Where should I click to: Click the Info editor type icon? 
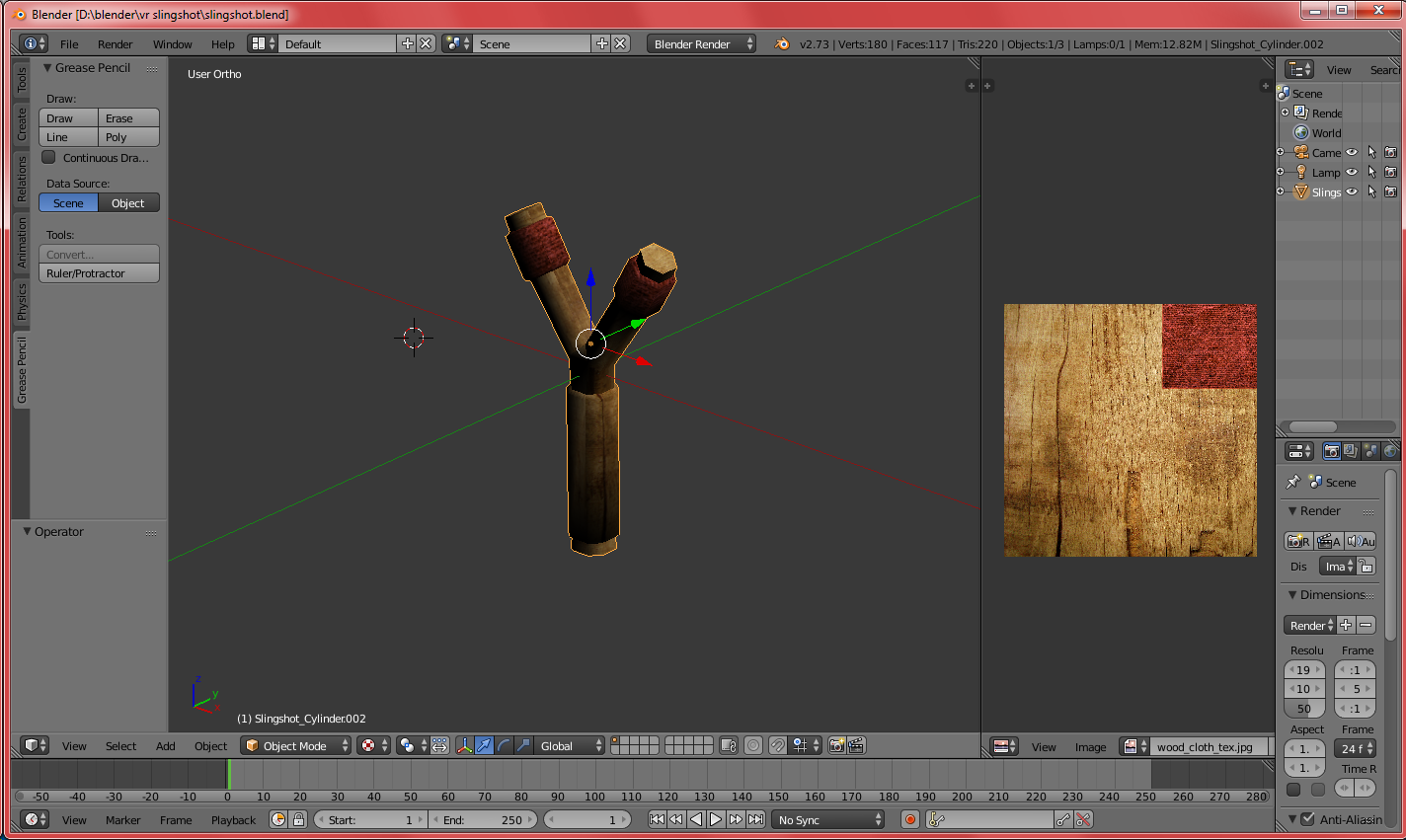click(x=35, y=44)
